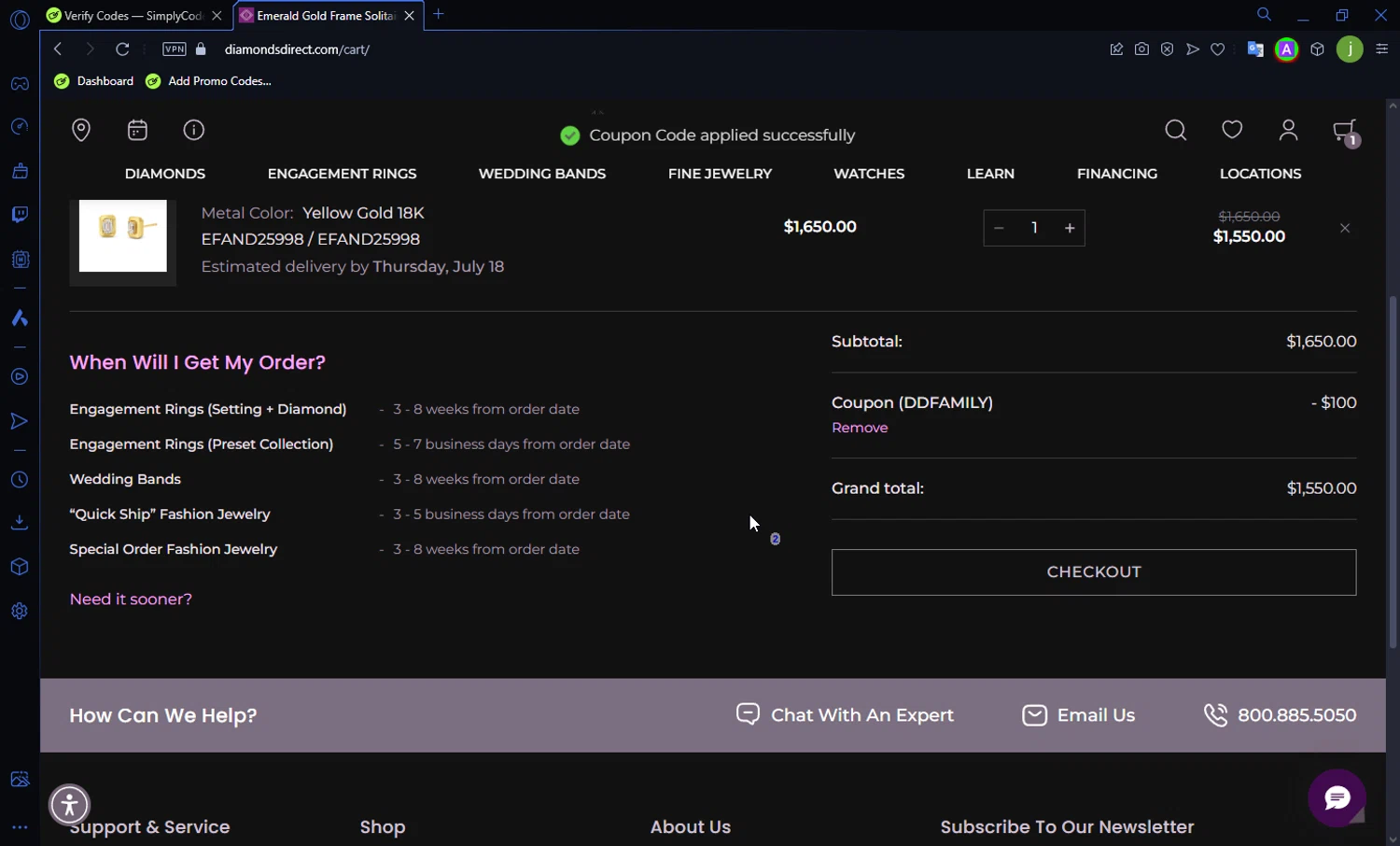
Task: Open store locator pin icon
Action: (81, 130)
